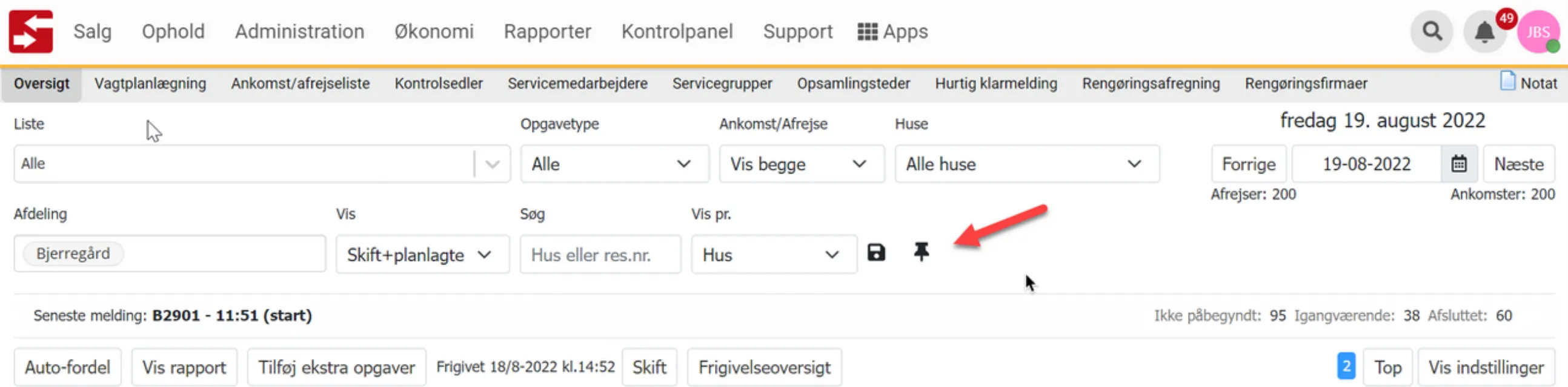The height and width of the screenshot is (387, 1568).
Task: Open the Økonomi menu
Action: pyautogui.click(x=434, y=31)
